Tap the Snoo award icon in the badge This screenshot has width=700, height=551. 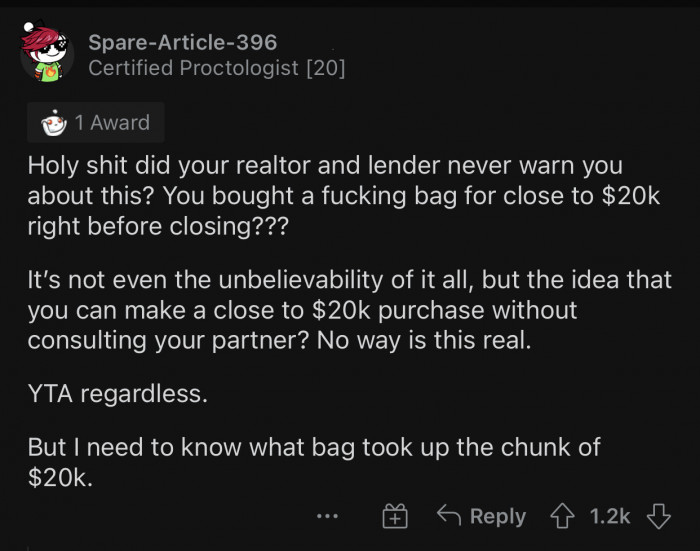pos(53,123)
